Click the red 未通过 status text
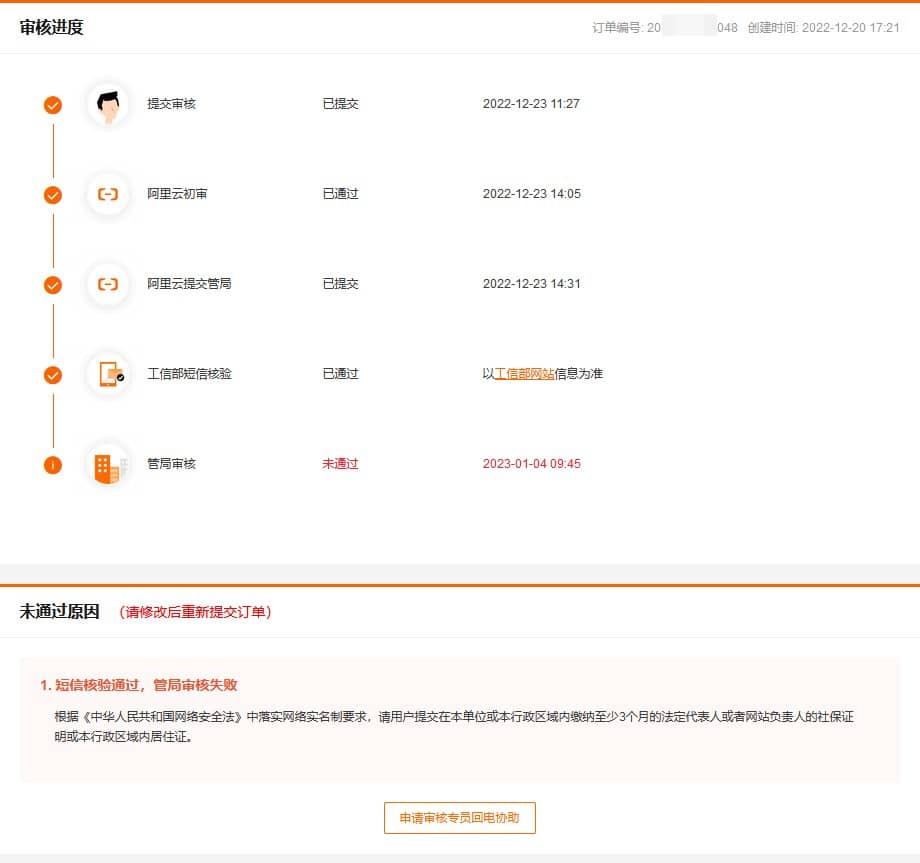The height and width of the screenshot is (863, 920). click(340, 464)
